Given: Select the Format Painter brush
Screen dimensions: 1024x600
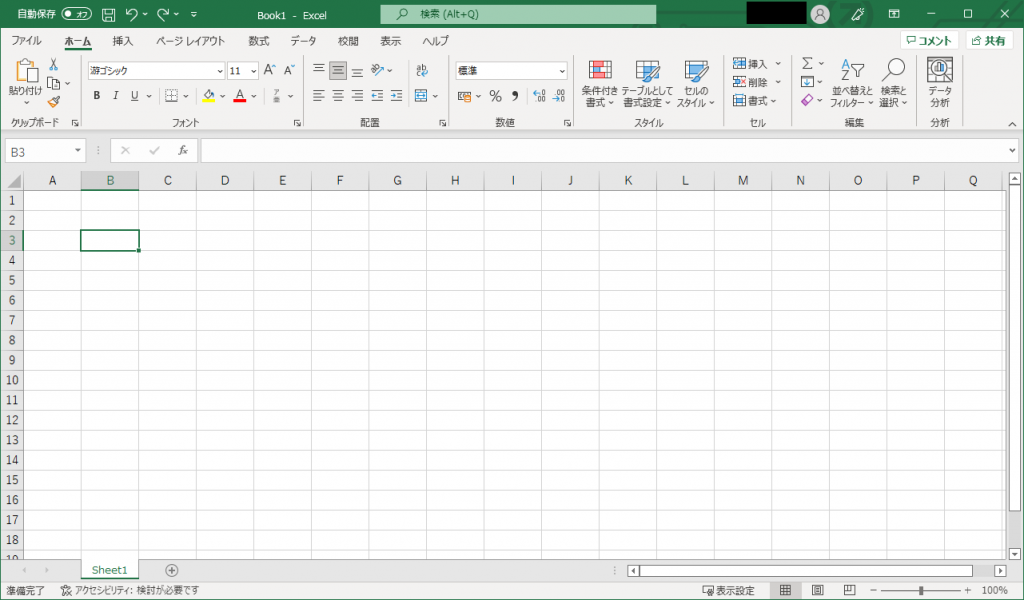Looking at the screenshot, I should (x=54, y=102).
